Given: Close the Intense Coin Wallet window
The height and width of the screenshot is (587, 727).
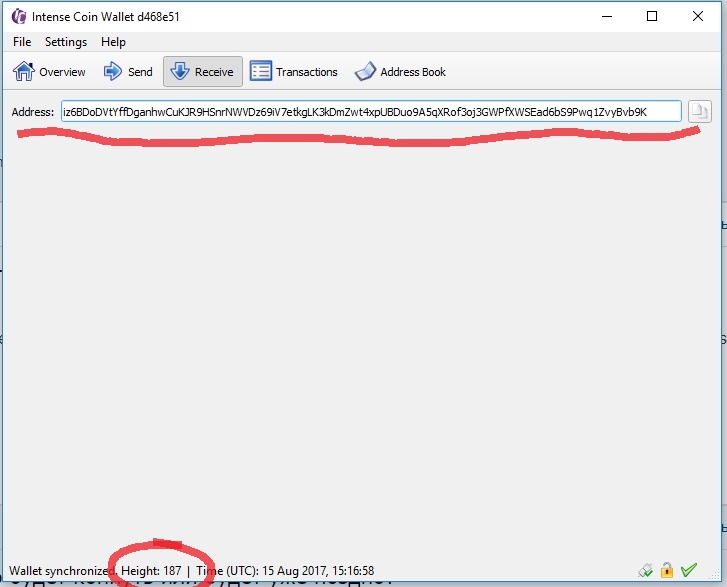Looking at the screenshot, I should (x=697, y=16).
